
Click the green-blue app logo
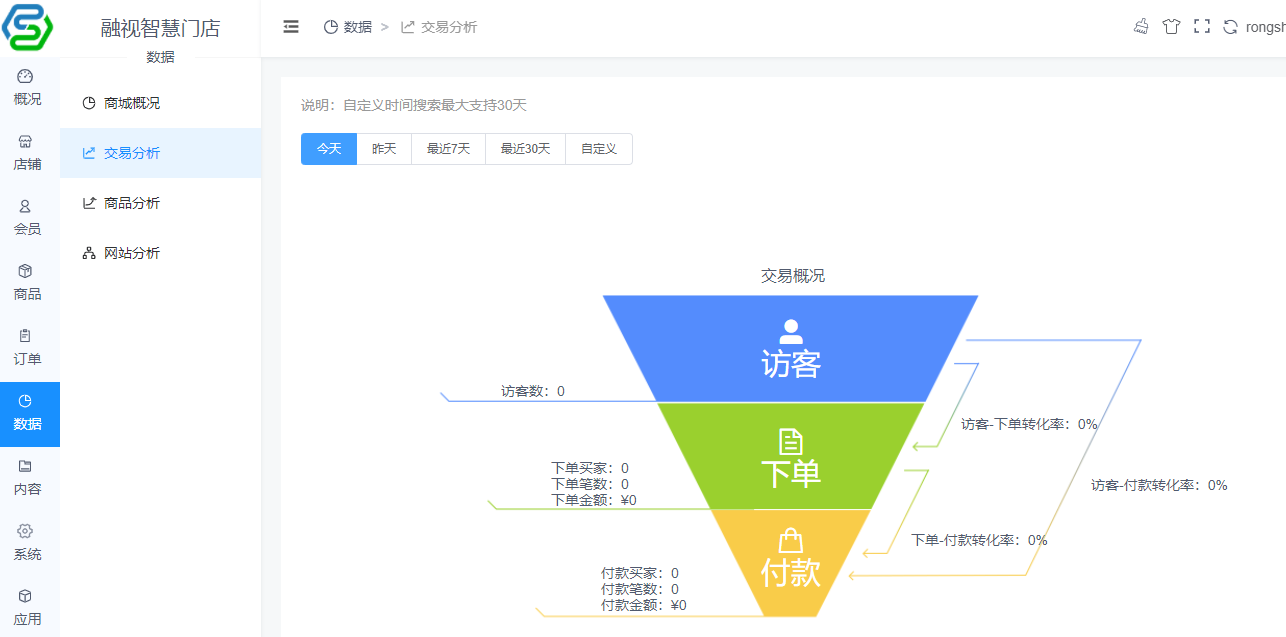coord(28,27)
